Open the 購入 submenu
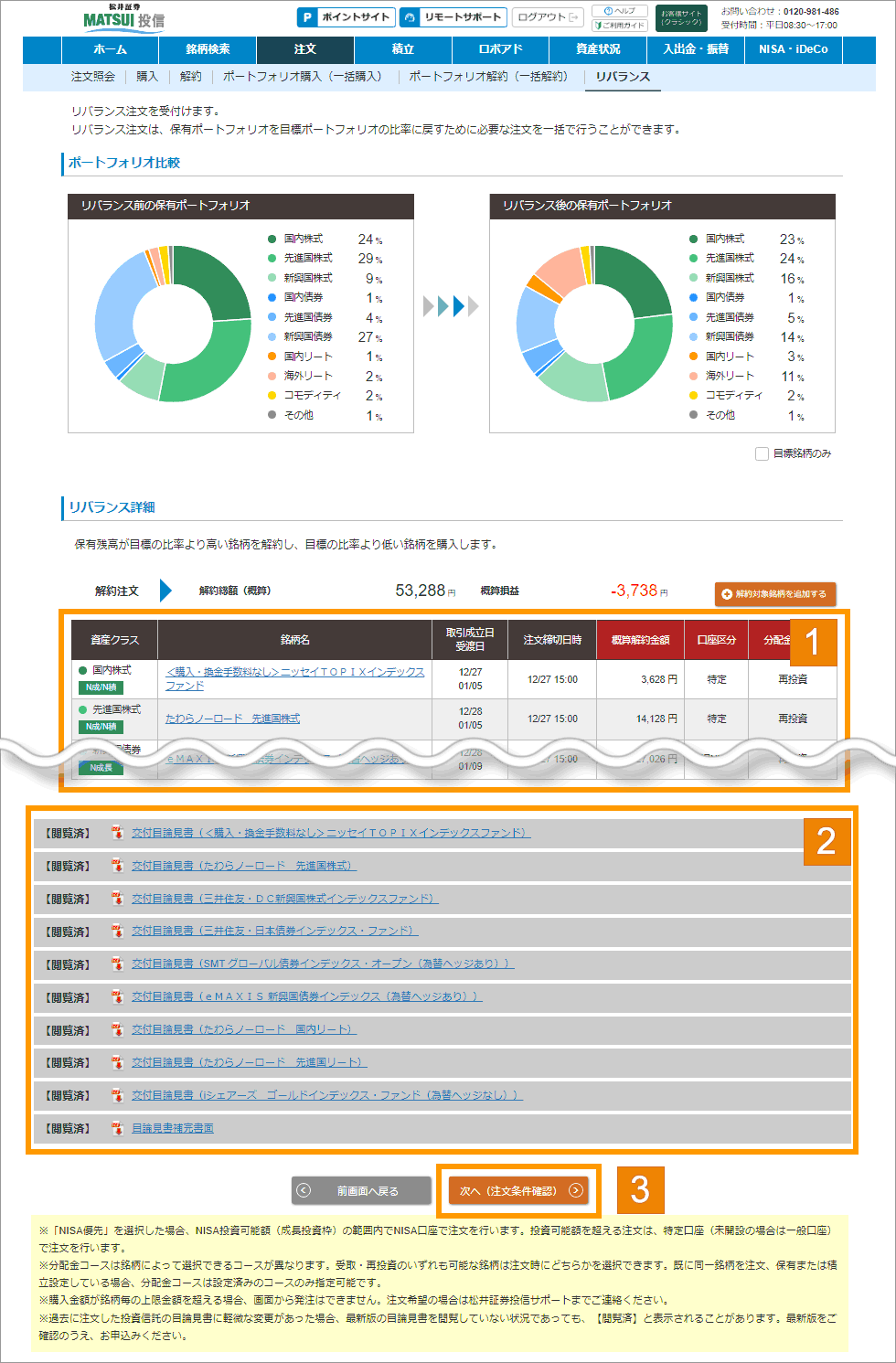This screenshot has width=896, height=1363. click(x=147, y=77)
